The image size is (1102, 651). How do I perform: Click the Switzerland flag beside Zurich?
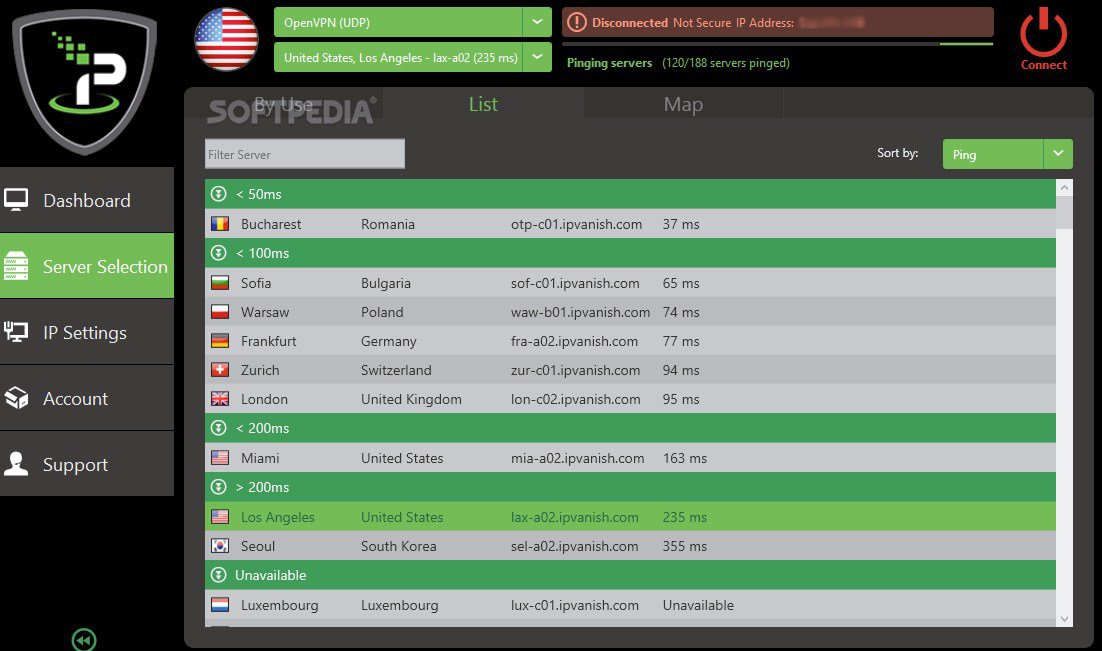(220, 370)
